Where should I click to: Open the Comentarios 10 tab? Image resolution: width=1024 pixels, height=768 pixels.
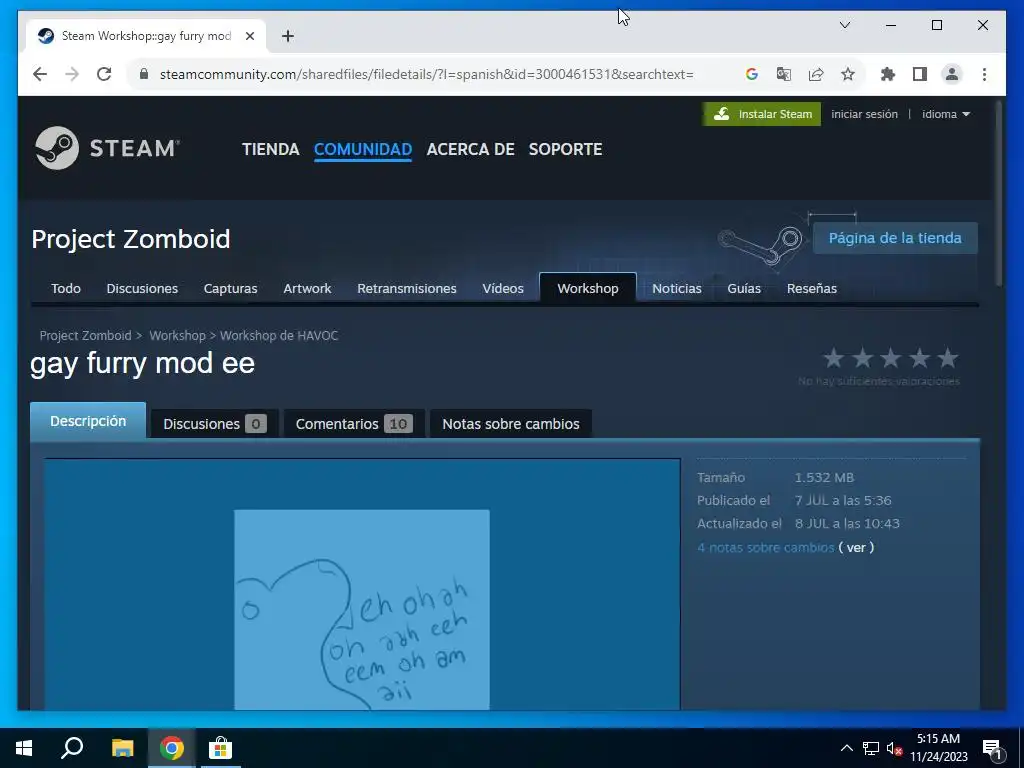tap(353, 424)
